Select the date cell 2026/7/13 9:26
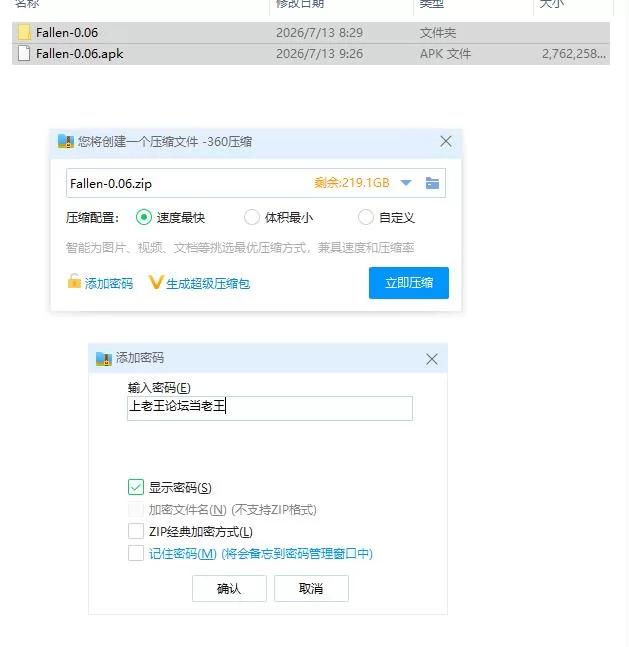This screenshot has width=629, height=647. coord(319,54)
